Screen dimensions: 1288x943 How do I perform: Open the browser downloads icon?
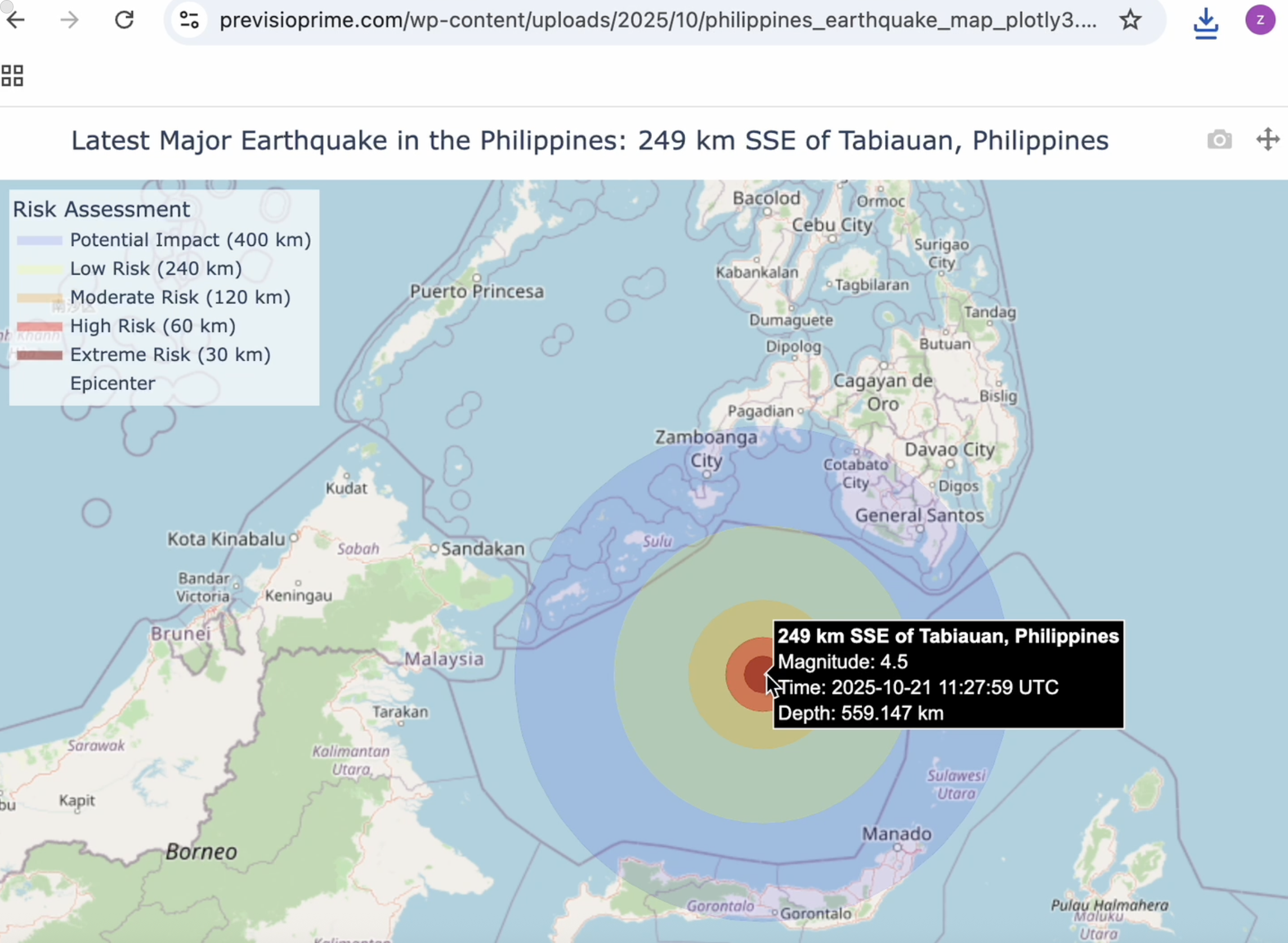[1206, 23]
